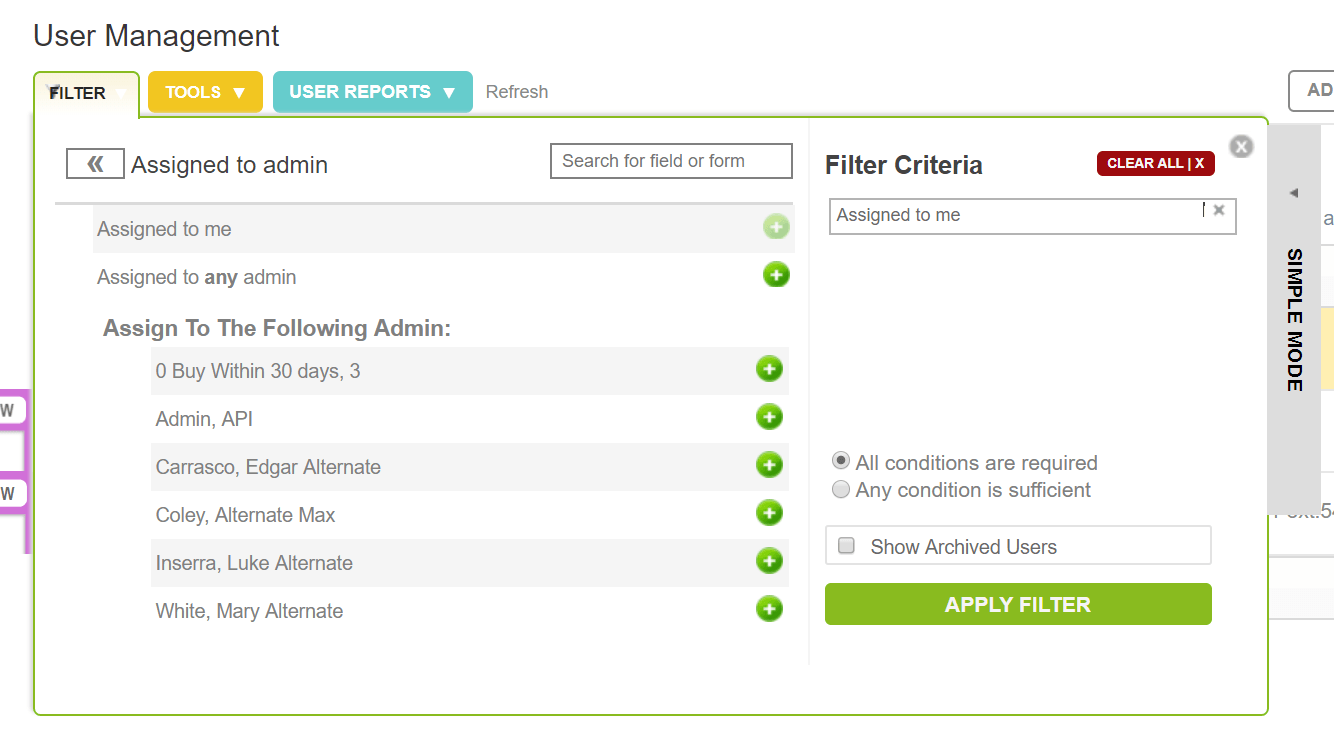This screenshot has width=1334, height=733.
Task: Enable Show Archived Users checkbox
Action: pyautogui.click(x=847, y=546)
